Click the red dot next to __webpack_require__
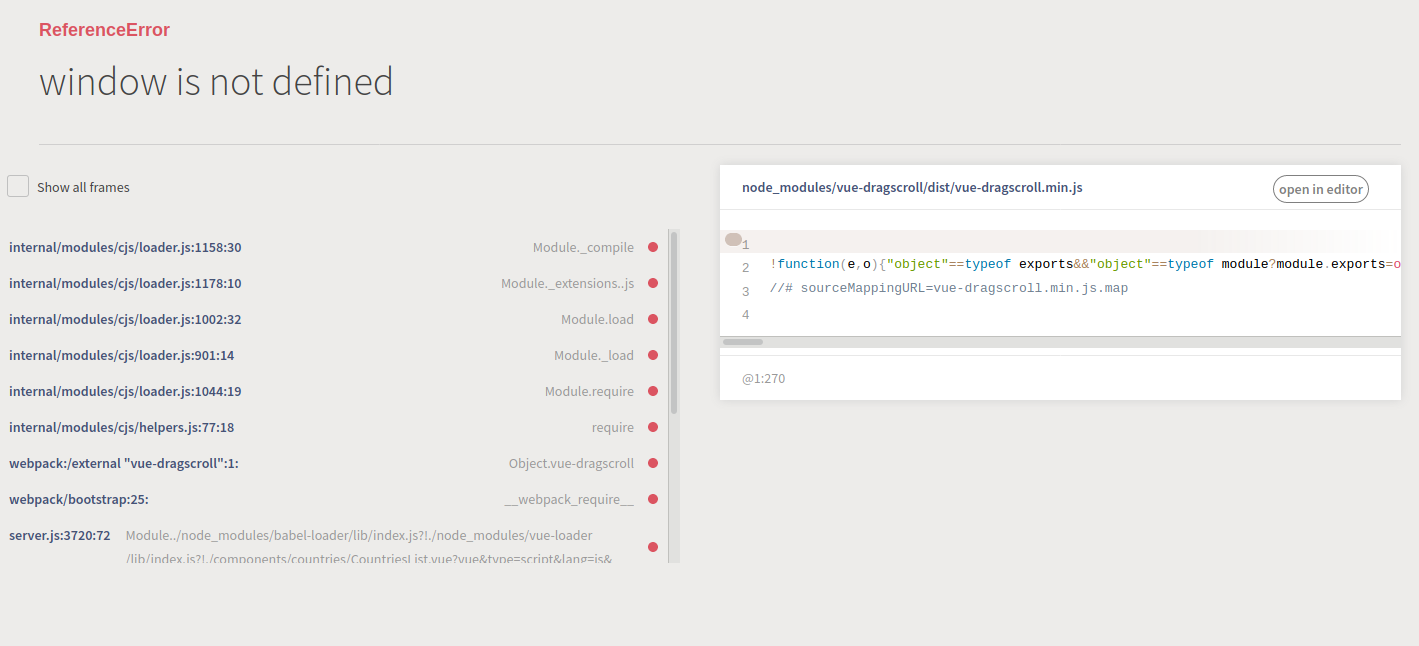Screen dimensions: 1419x646 pyautogui.click(x=653, y=499)
